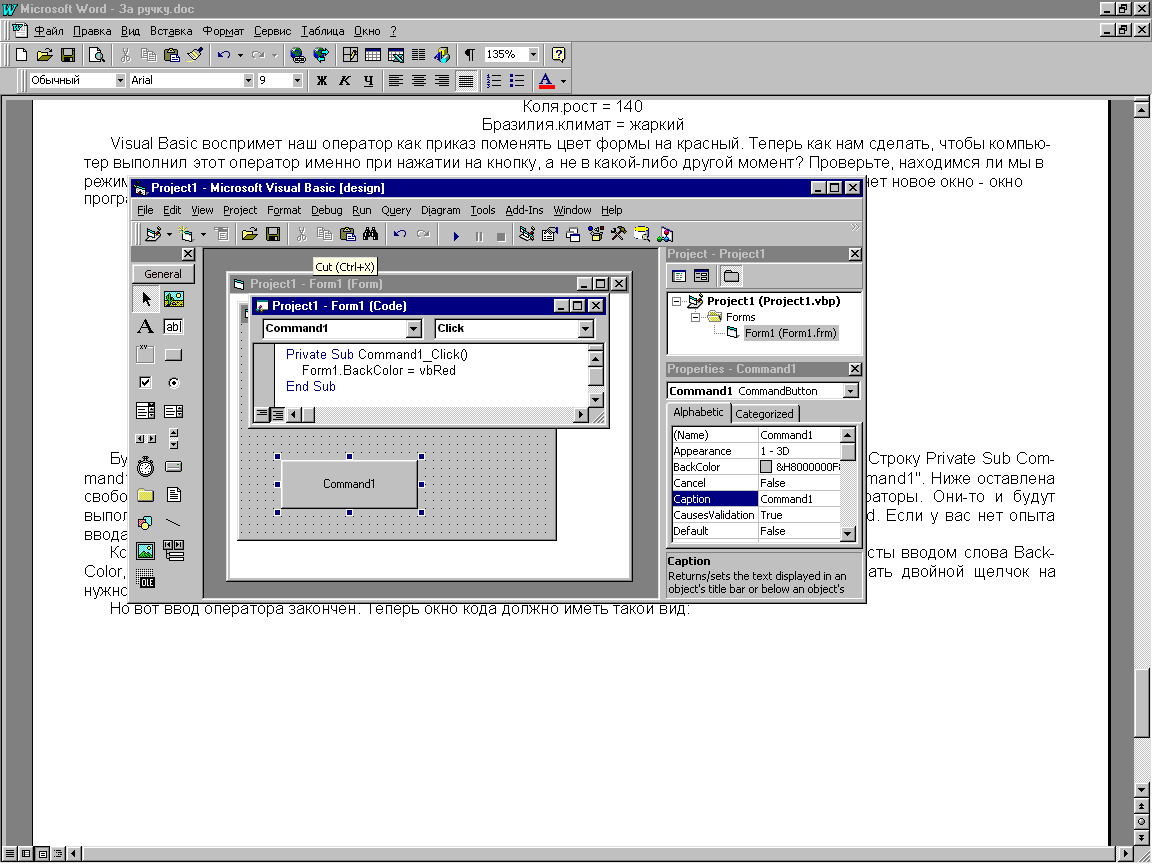Select the CheckBox tool in toolbox
This screenshot has width=1152, height=864.
click(x=145, y=383)
